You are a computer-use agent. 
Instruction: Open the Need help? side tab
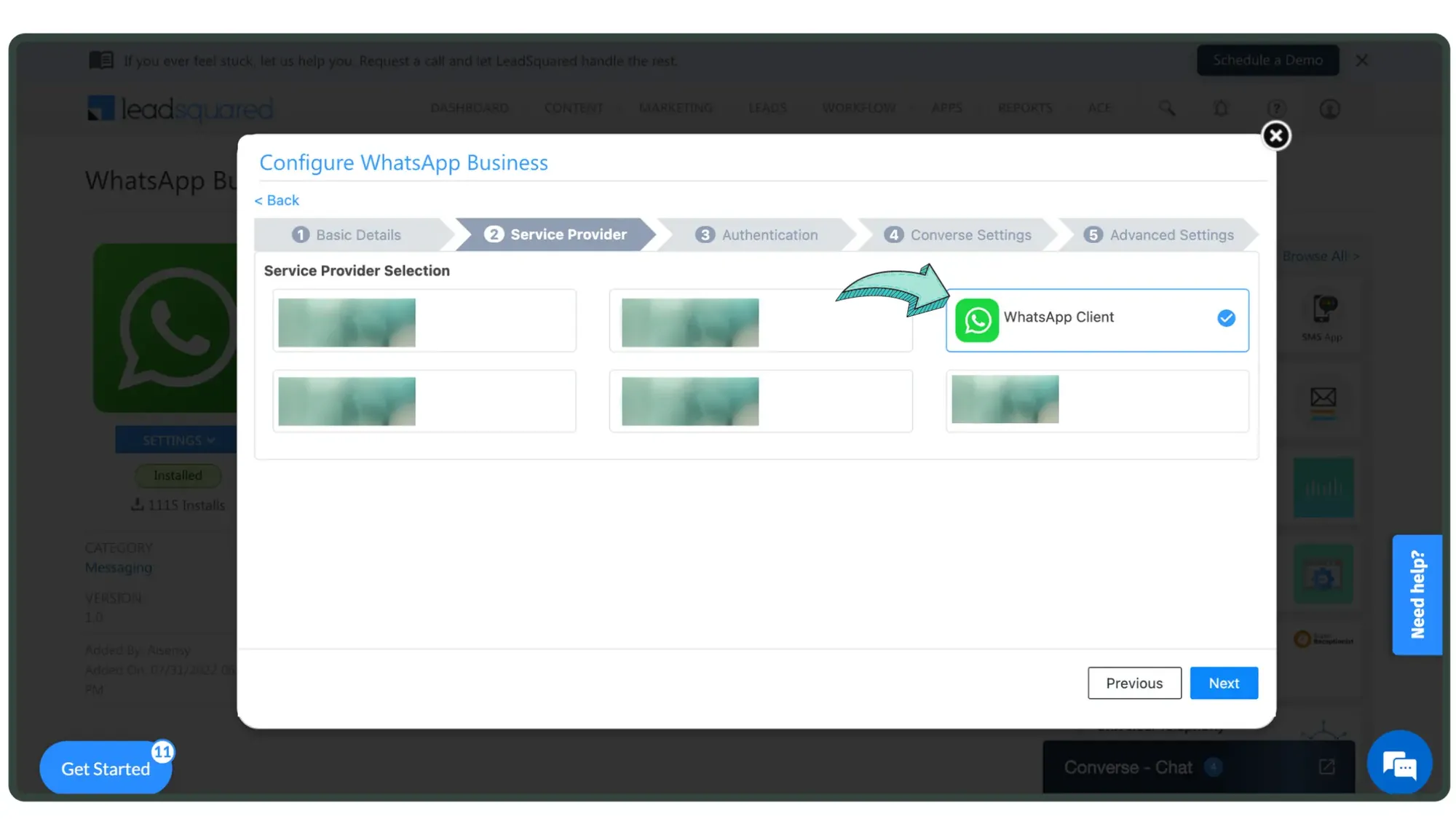[1417, 595]
